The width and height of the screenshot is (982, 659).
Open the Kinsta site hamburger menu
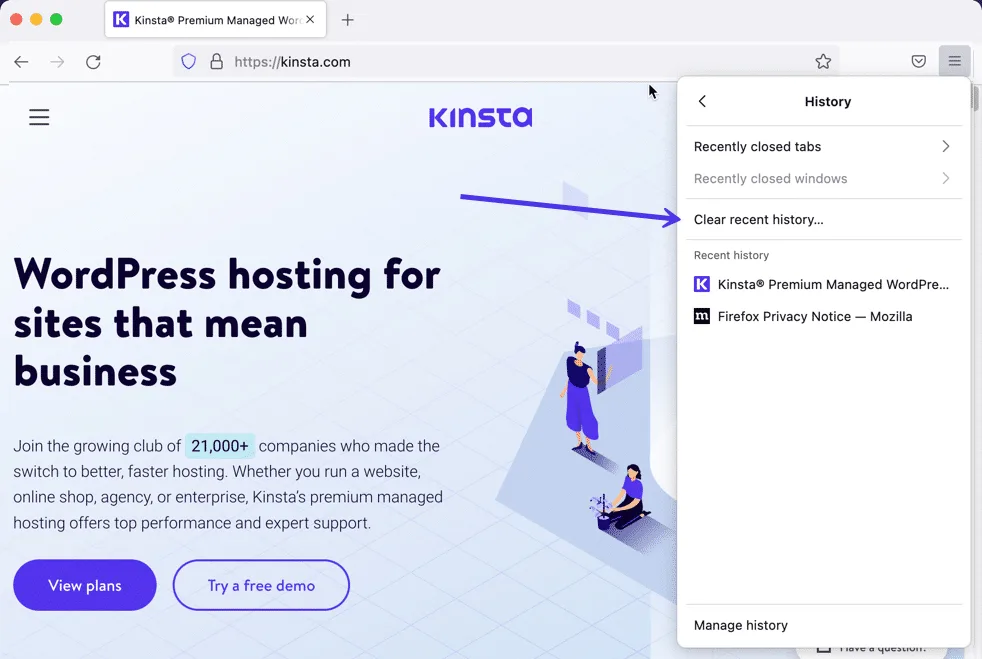tap(39, 117)
